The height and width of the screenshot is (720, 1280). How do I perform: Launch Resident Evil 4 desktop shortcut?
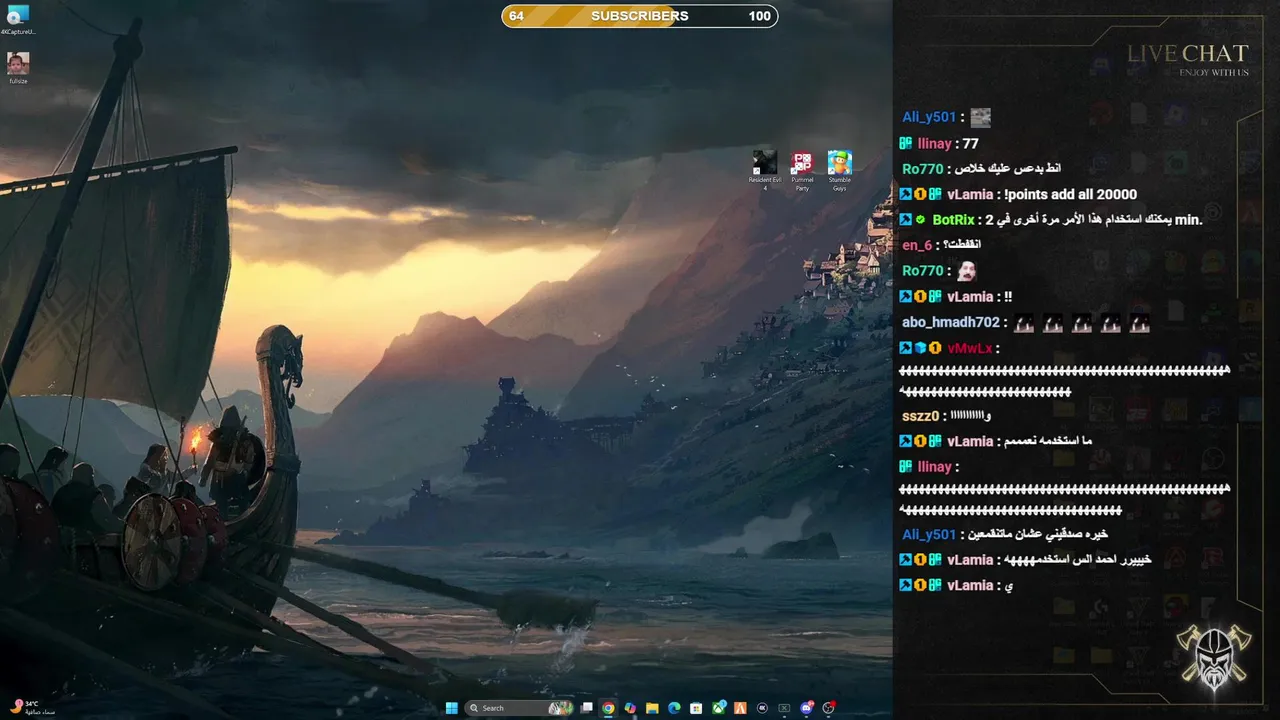click(765, 170)
